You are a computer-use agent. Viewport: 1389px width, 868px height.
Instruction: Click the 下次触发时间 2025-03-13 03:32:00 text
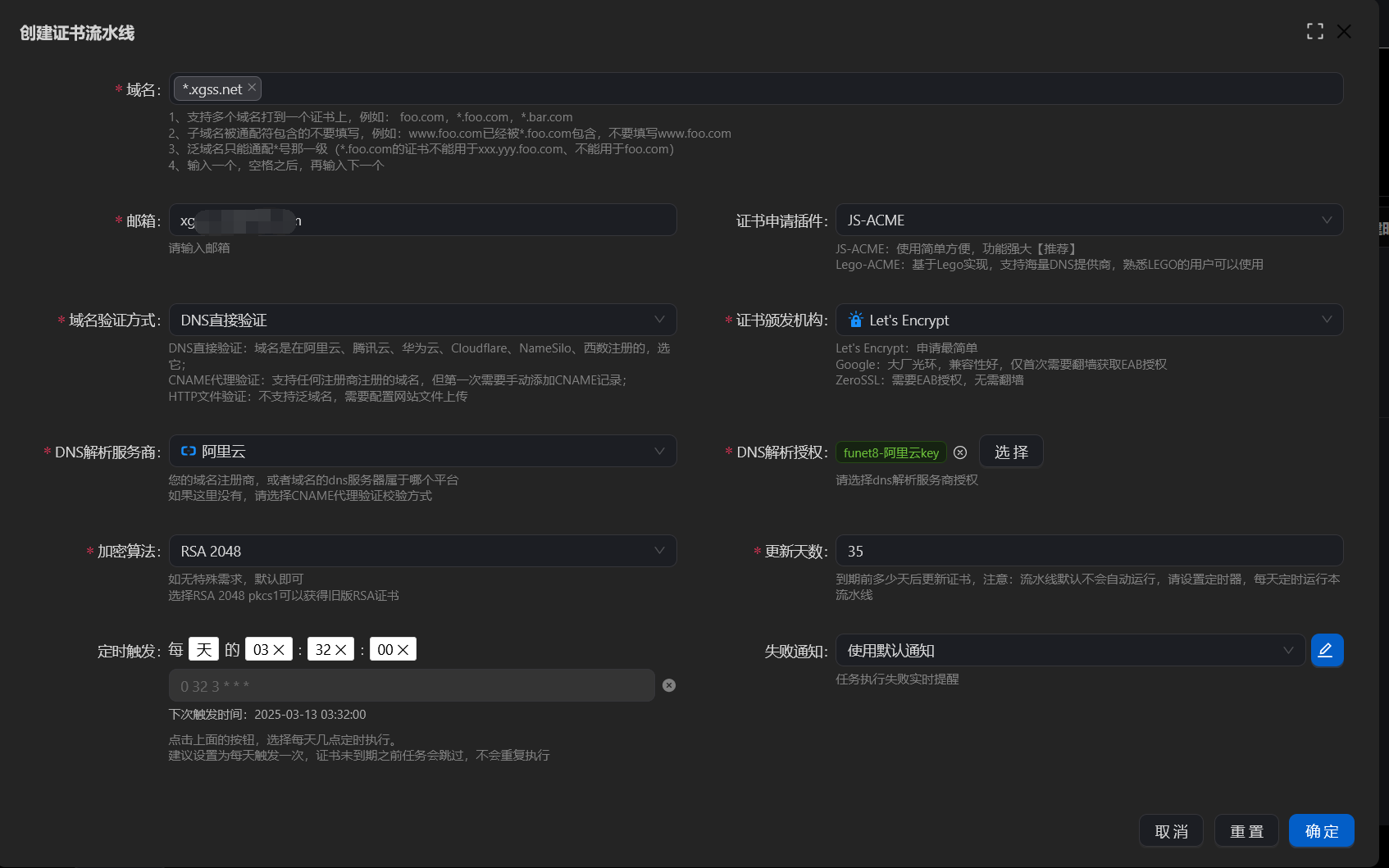pos(267,715)
